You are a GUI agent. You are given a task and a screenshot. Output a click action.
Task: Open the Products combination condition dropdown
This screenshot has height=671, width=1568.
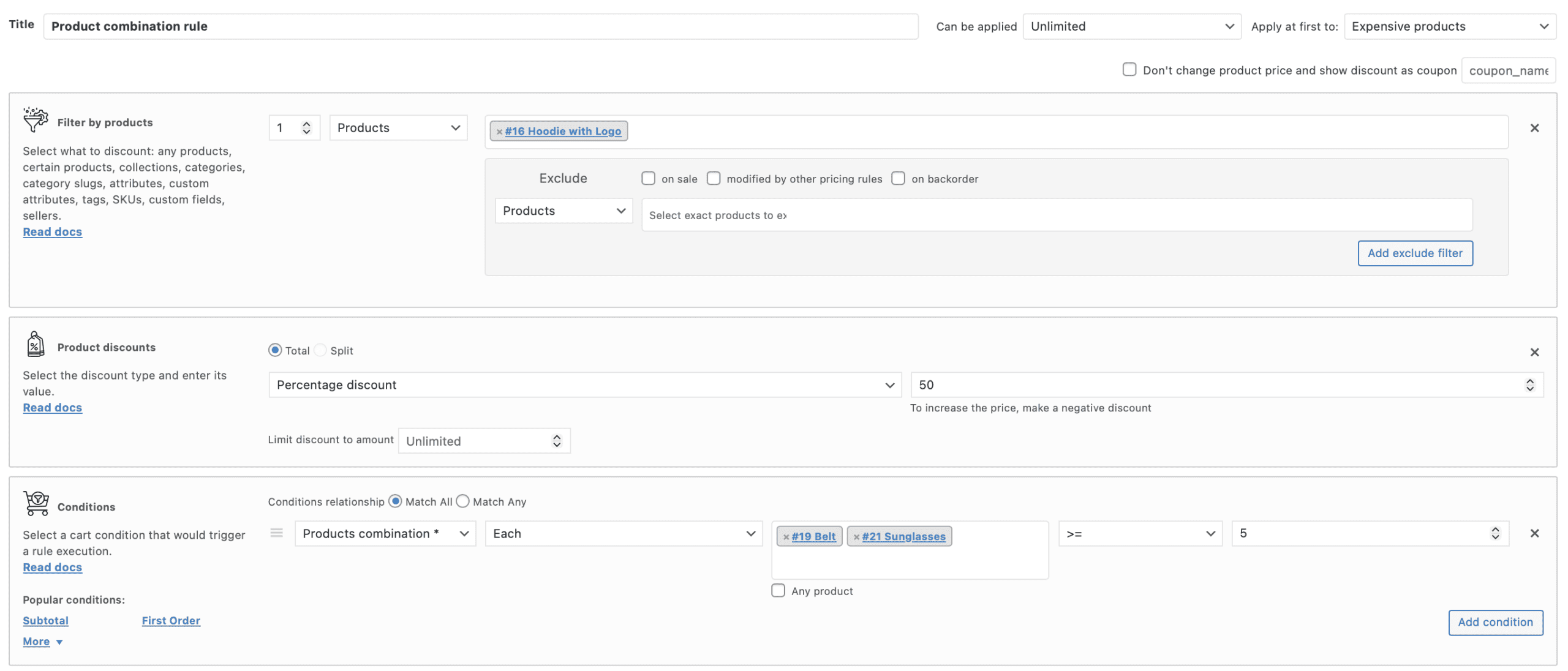click(x=385, y=533)
